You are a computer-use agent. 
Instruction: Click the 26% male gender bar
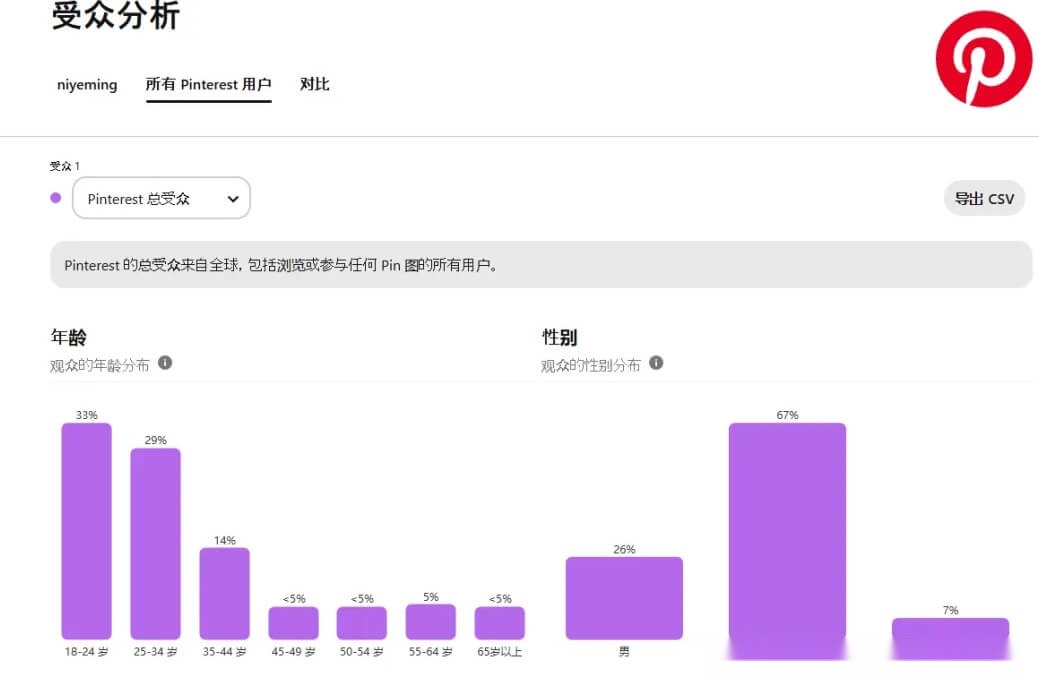[624, 598]
